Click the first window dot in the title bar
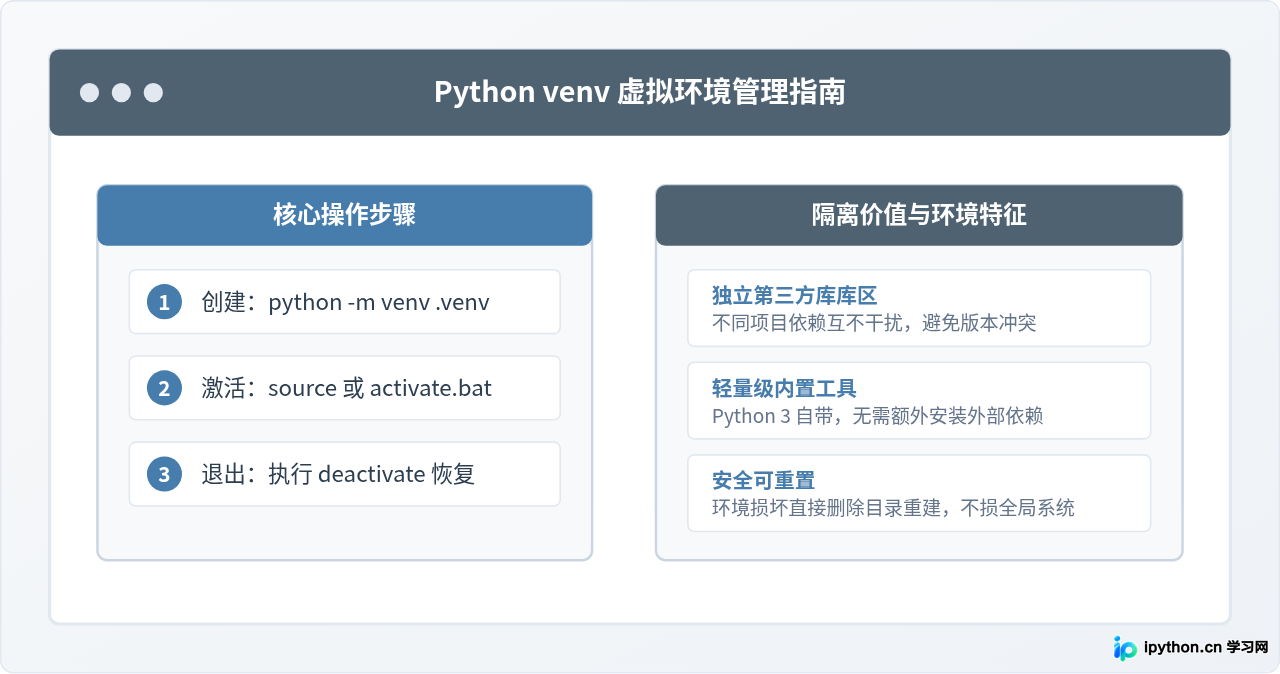The width and height of the screenshot is (1280, 674). [x=89, y=93]
